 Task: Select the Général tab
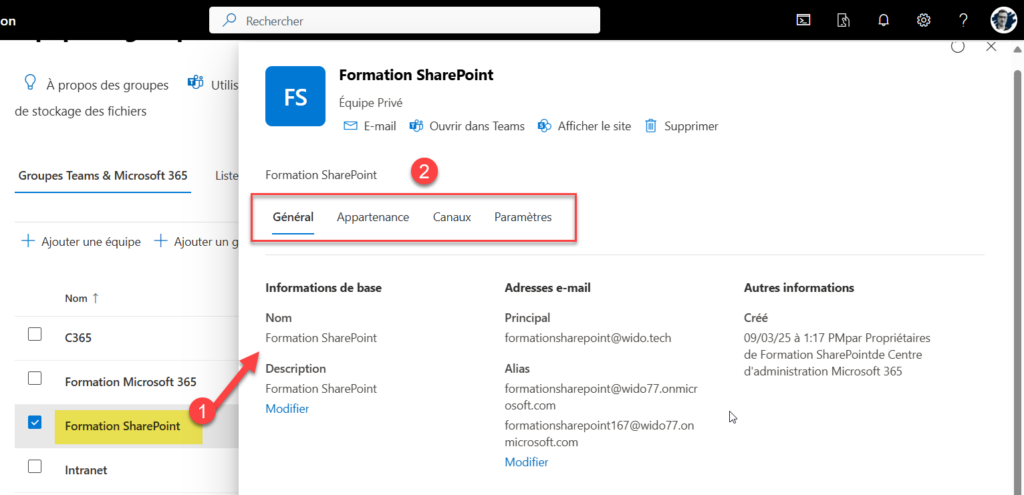coord(293,217)
